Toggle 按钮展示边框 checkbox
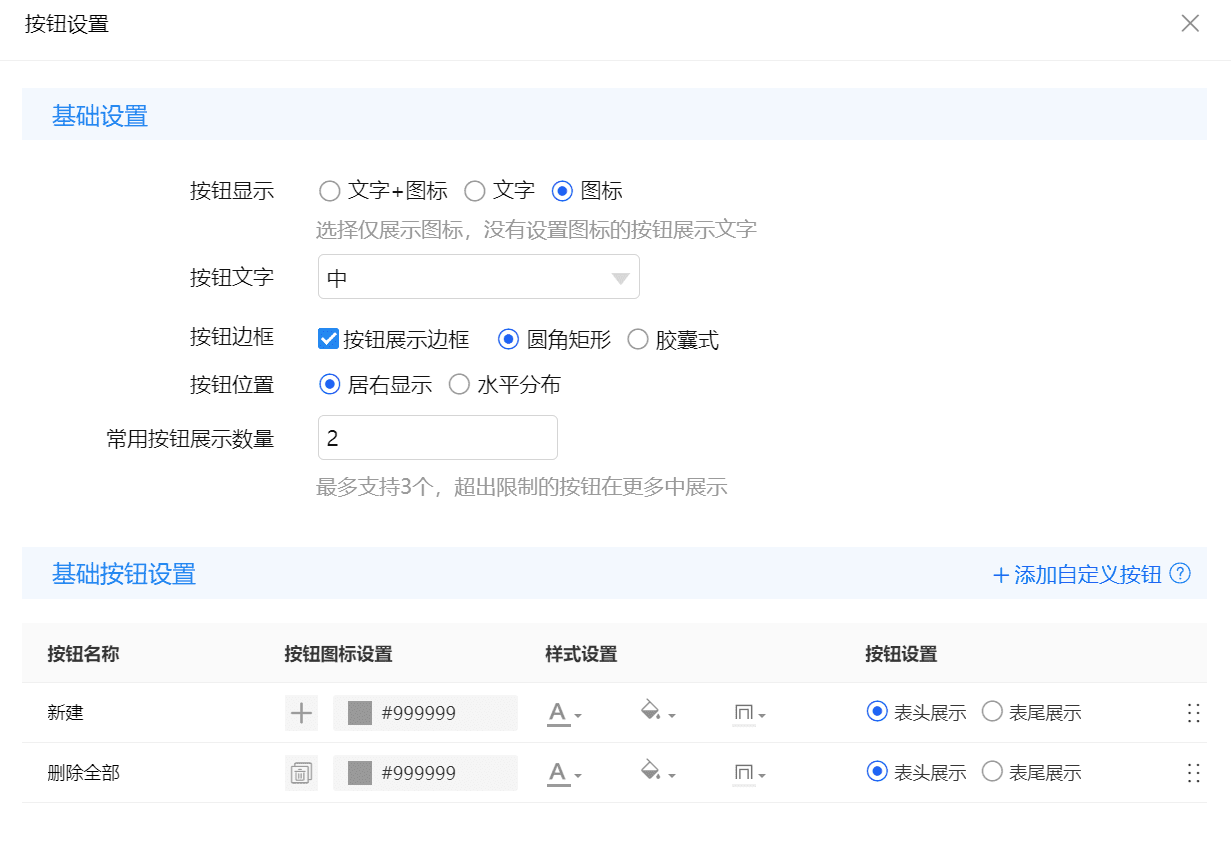Image resolution: width=1231 pixels, height=841 pixels. 328,339
